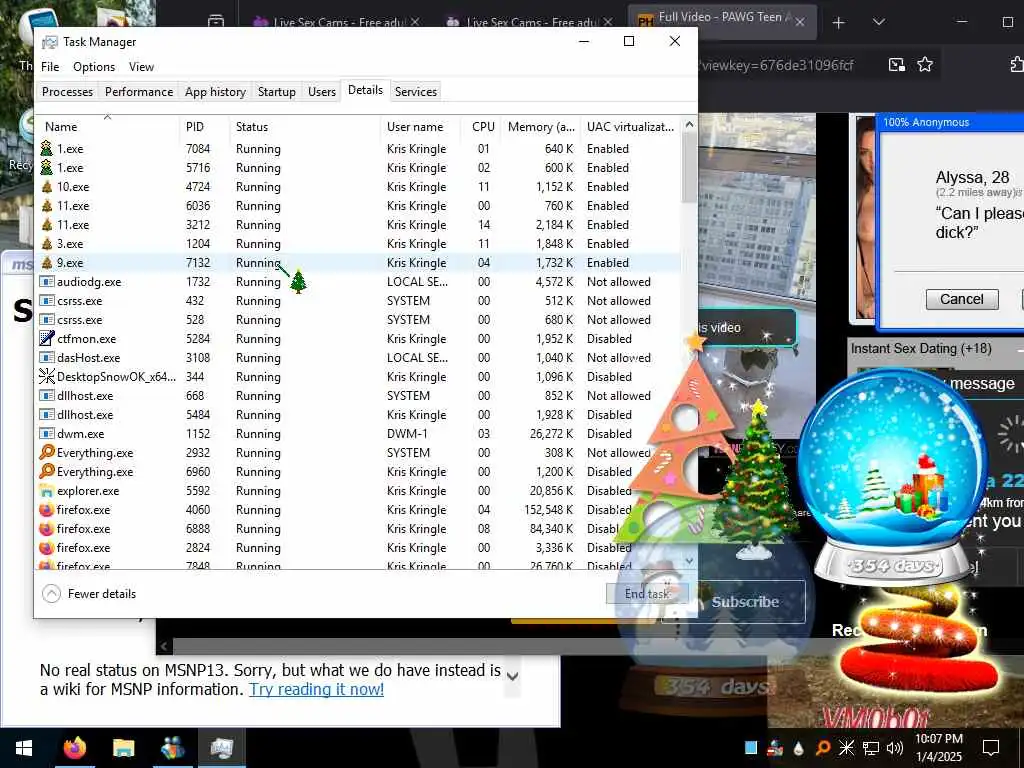Sort processes by the PID column
Viewport: 1024px width, 768px height.
click(204, 127)
